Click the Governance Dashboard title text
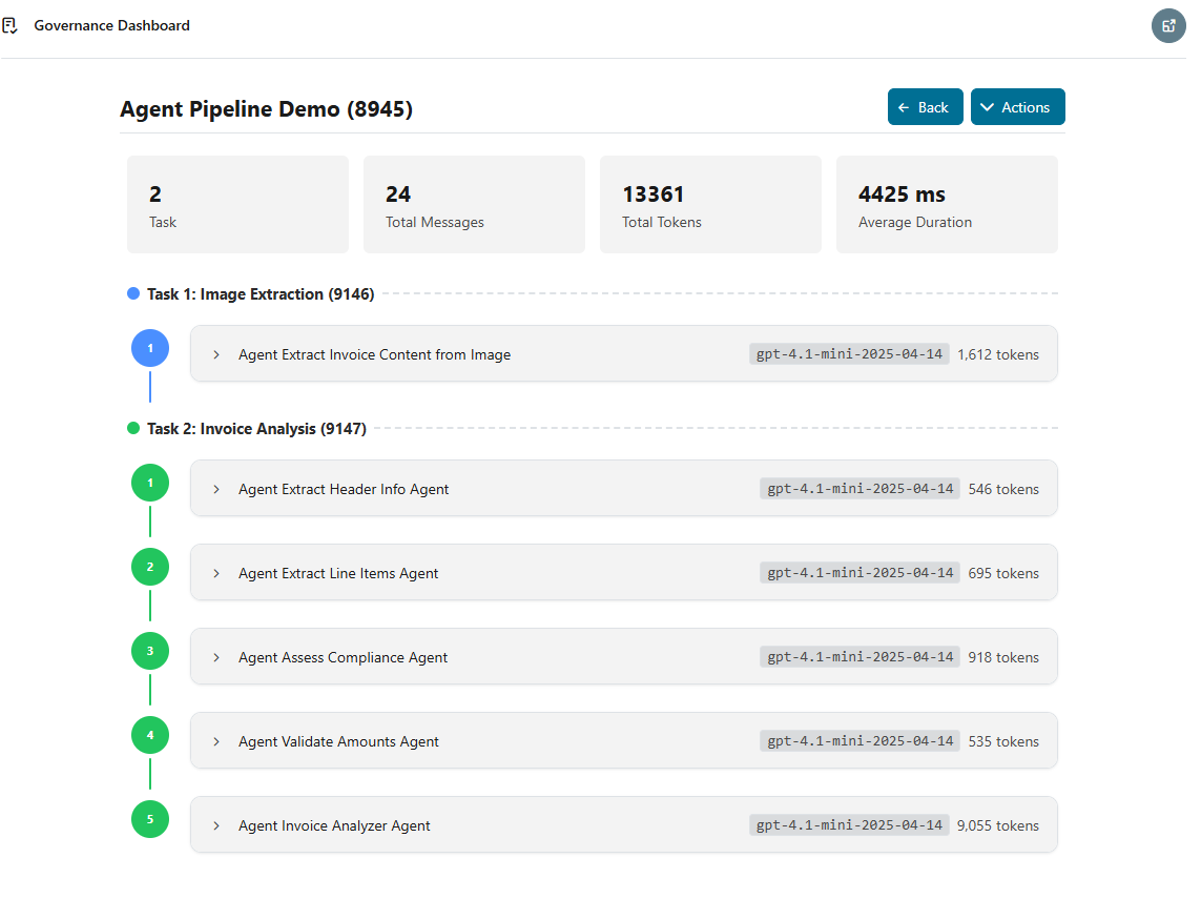The height and width of the screenshot is (920, 1201). click(x=112, y=26)
